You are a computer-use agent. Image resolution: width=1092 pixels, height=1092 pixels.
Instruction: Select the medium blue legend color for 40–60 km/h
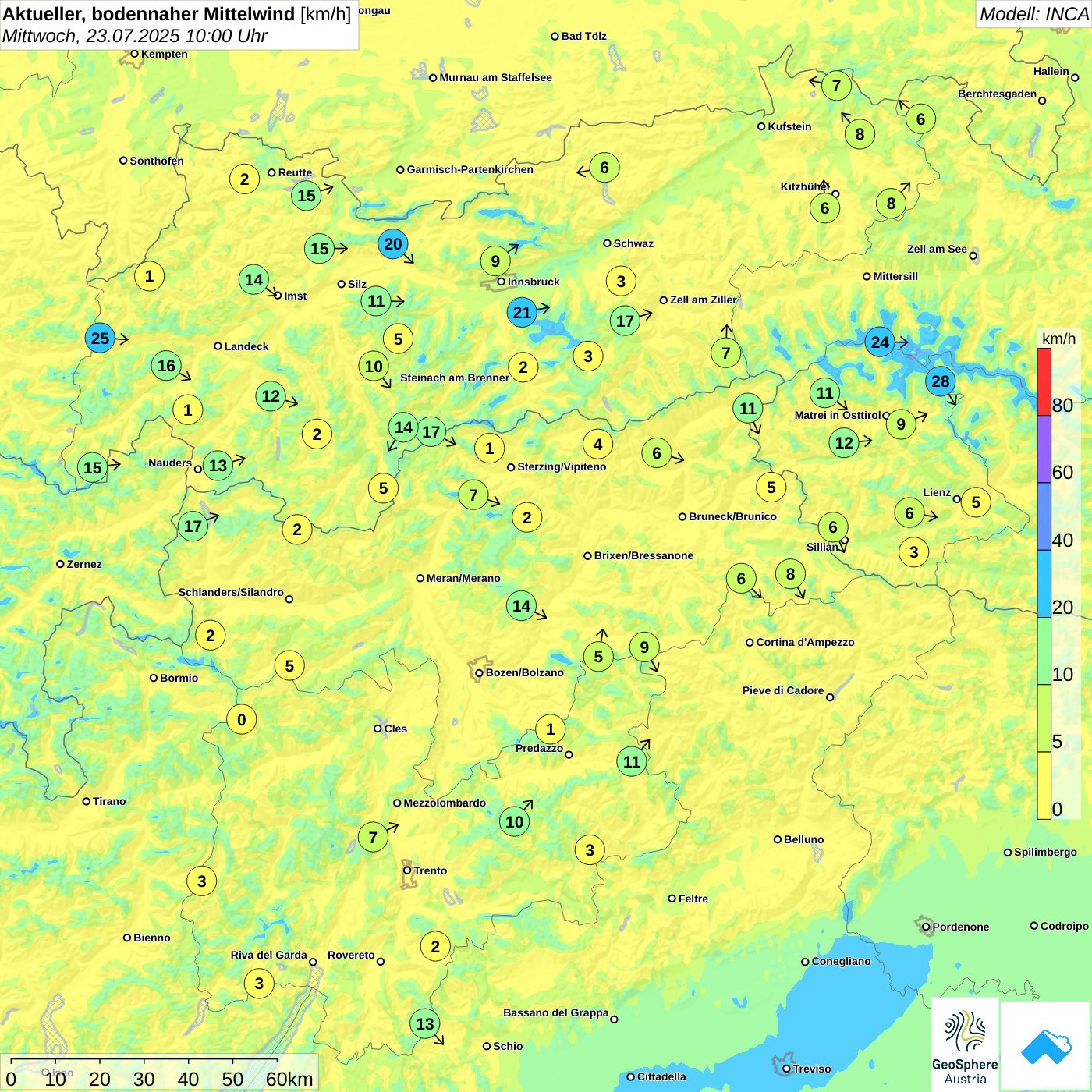[x=1044, y=516]
